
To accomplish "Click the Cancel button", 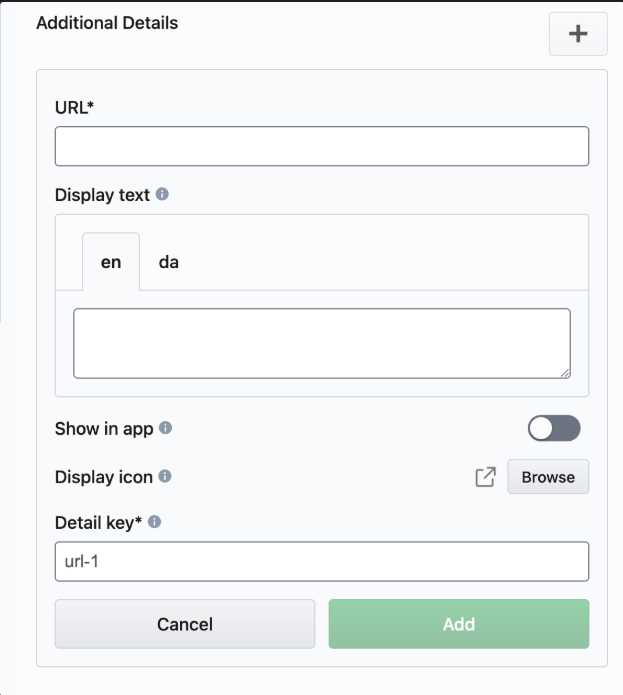I will pos(185,624).
